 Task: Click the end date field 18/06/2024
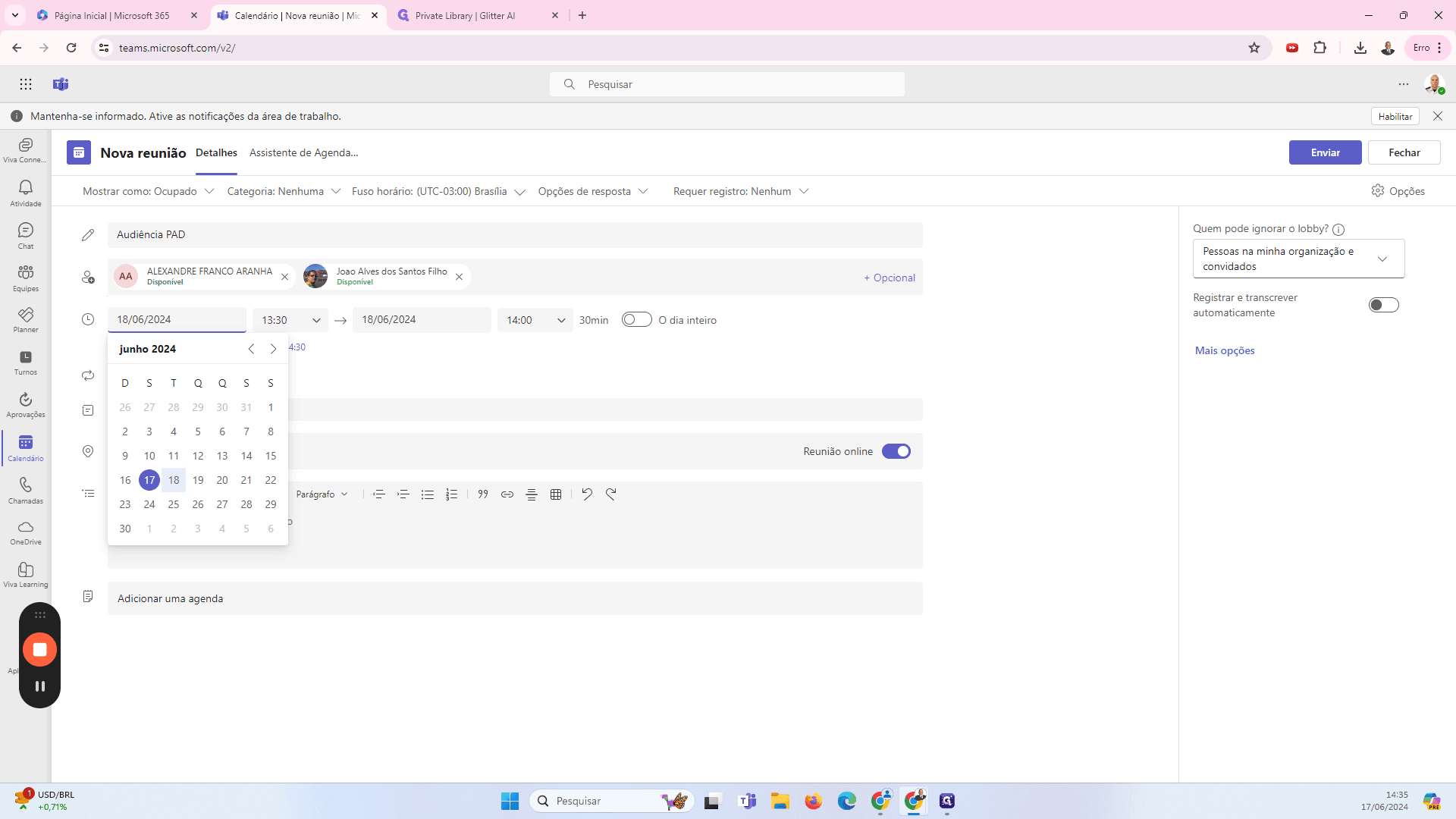pyautogui.click(x=422, y=320)
